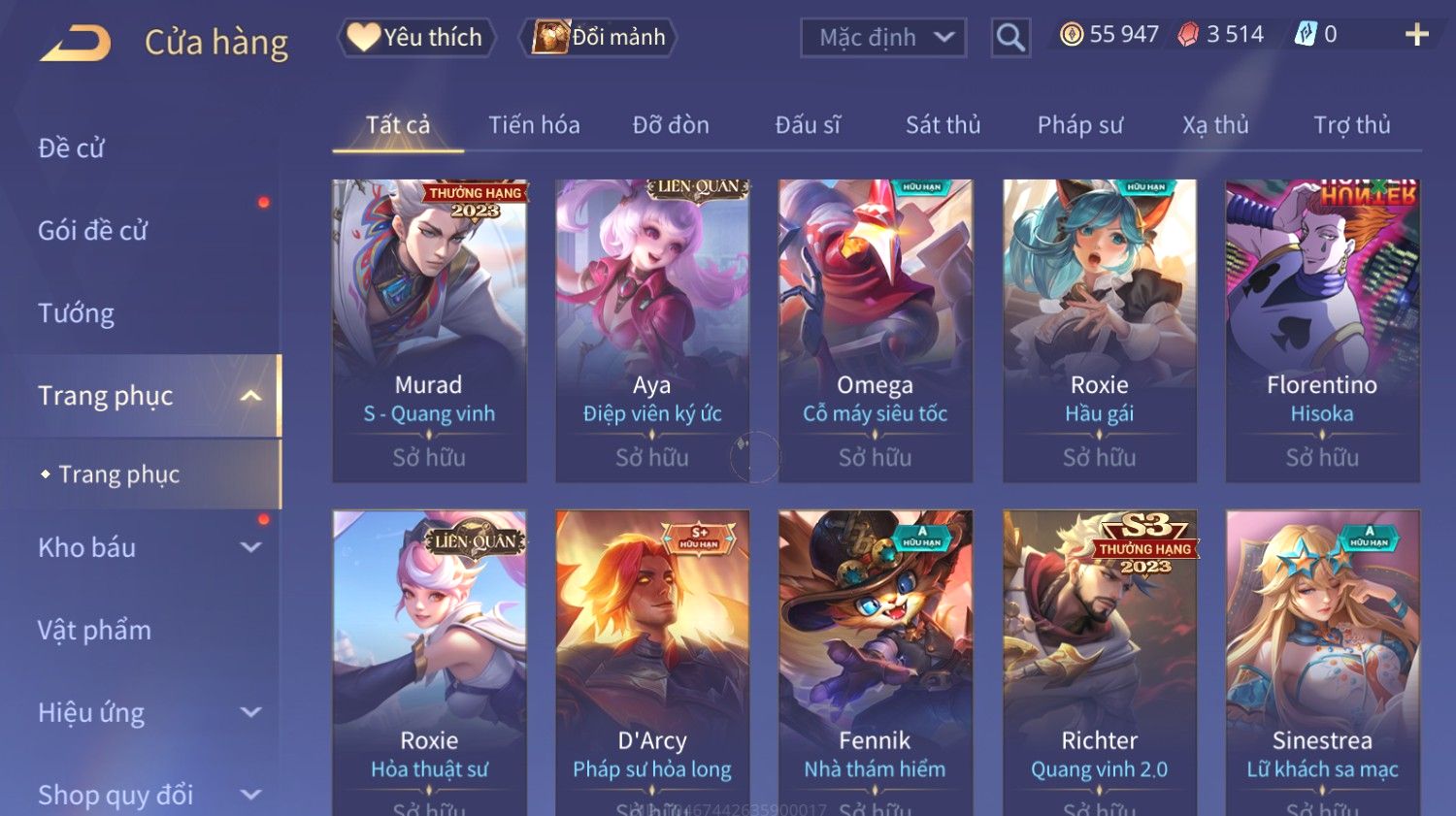
Task: Open Yêu thích heart favorites
Action: (x=416, y=37)
